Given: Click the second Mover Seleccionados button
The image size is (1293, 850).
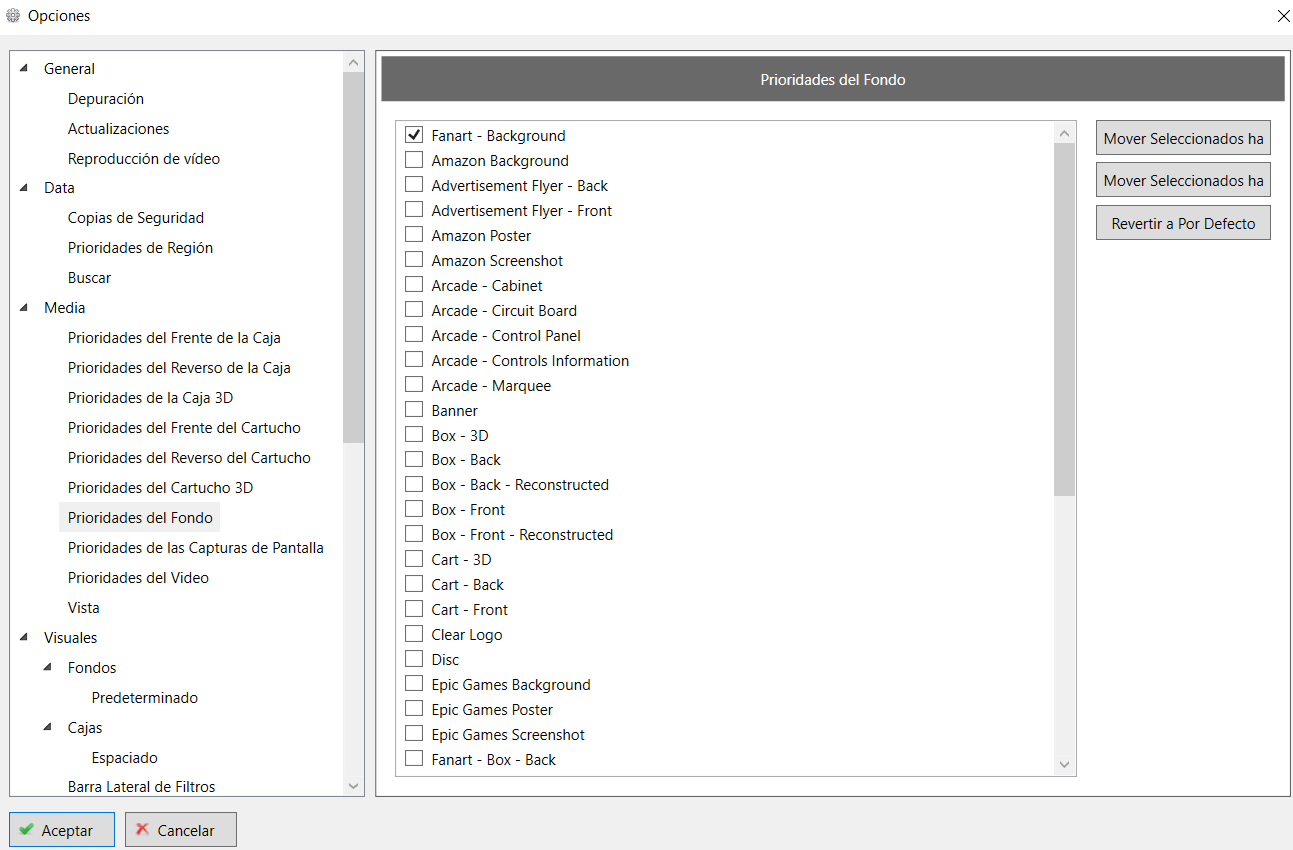Looking at the screenshot, I should [1183, 181].
